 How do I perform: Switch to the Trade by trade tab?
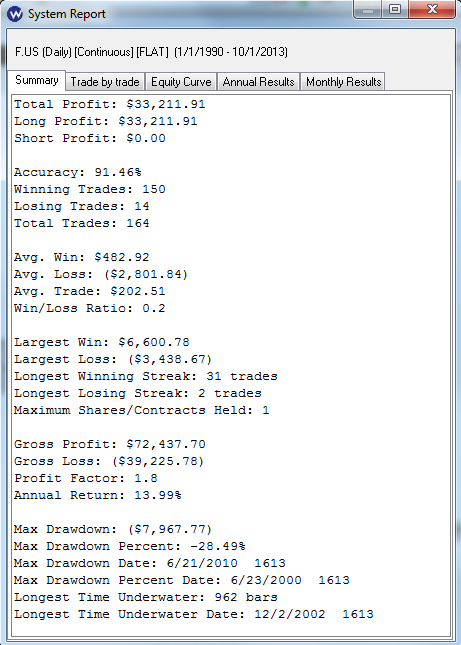coord(105,82)
